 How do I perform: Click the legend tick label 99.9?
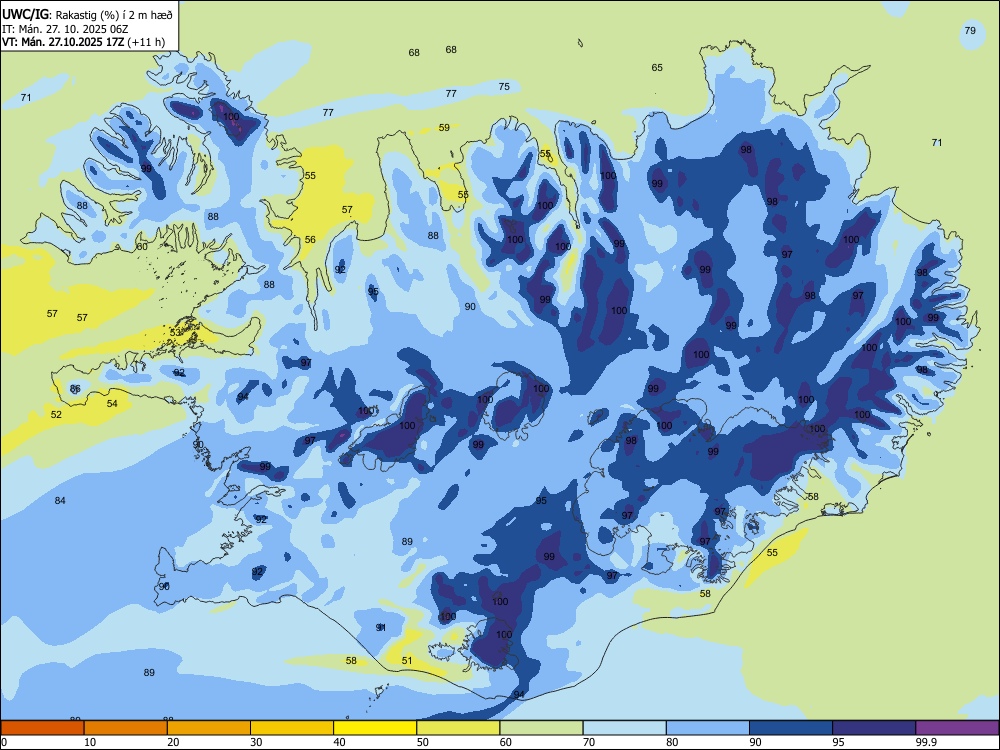point(926,742)
